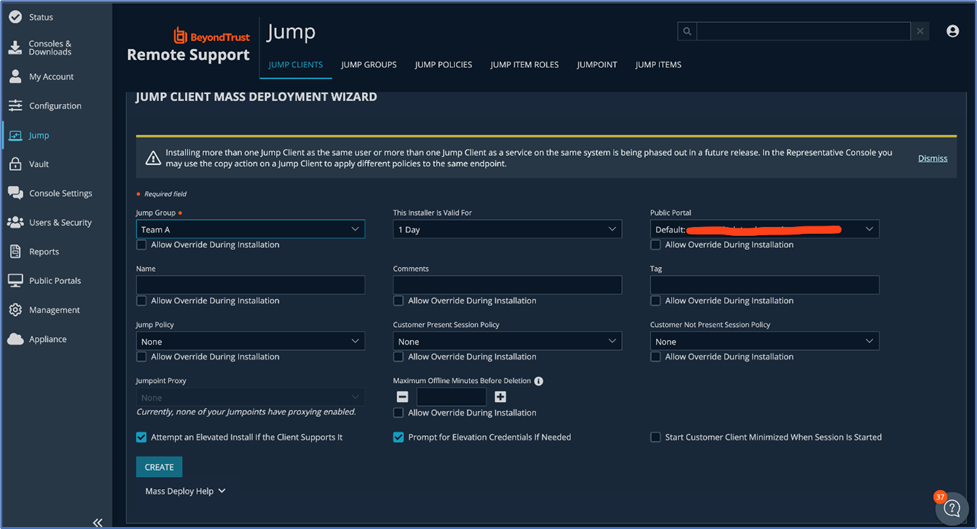Toggle Customer Not Present Session Policy override
977x529 pixels.
pyautogui.click(x=655, y=357)
